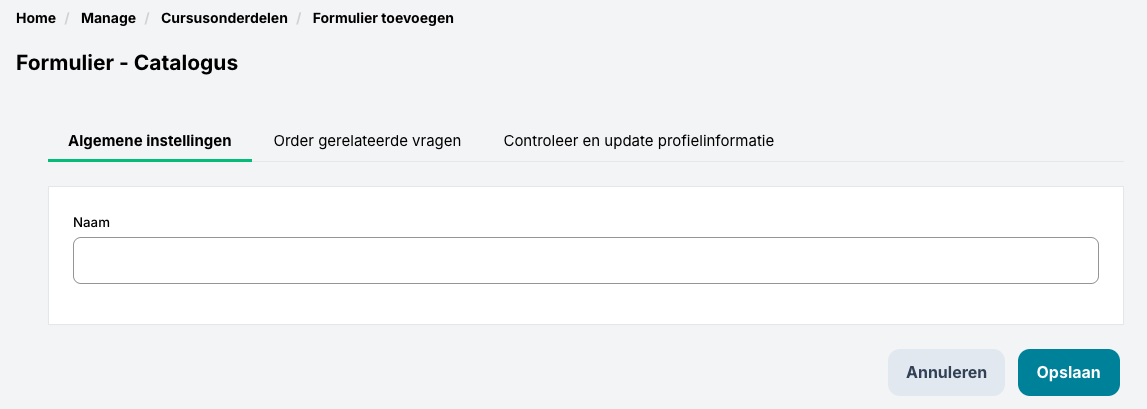This screenshot has height=409, width=1147.
Task: Place cursor in the form name input
Action: [x=586, y=260]
